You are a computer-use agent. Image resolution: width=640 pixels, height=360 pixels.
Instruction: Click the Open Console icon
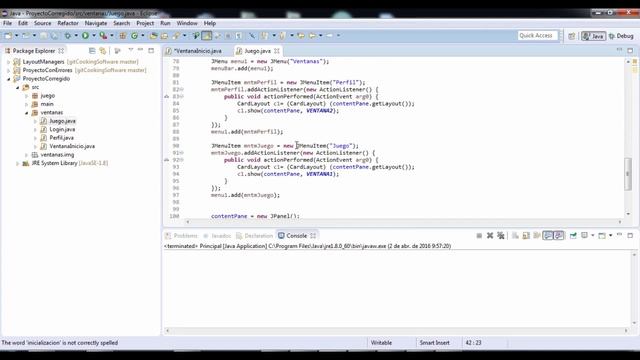click(602, 236)
